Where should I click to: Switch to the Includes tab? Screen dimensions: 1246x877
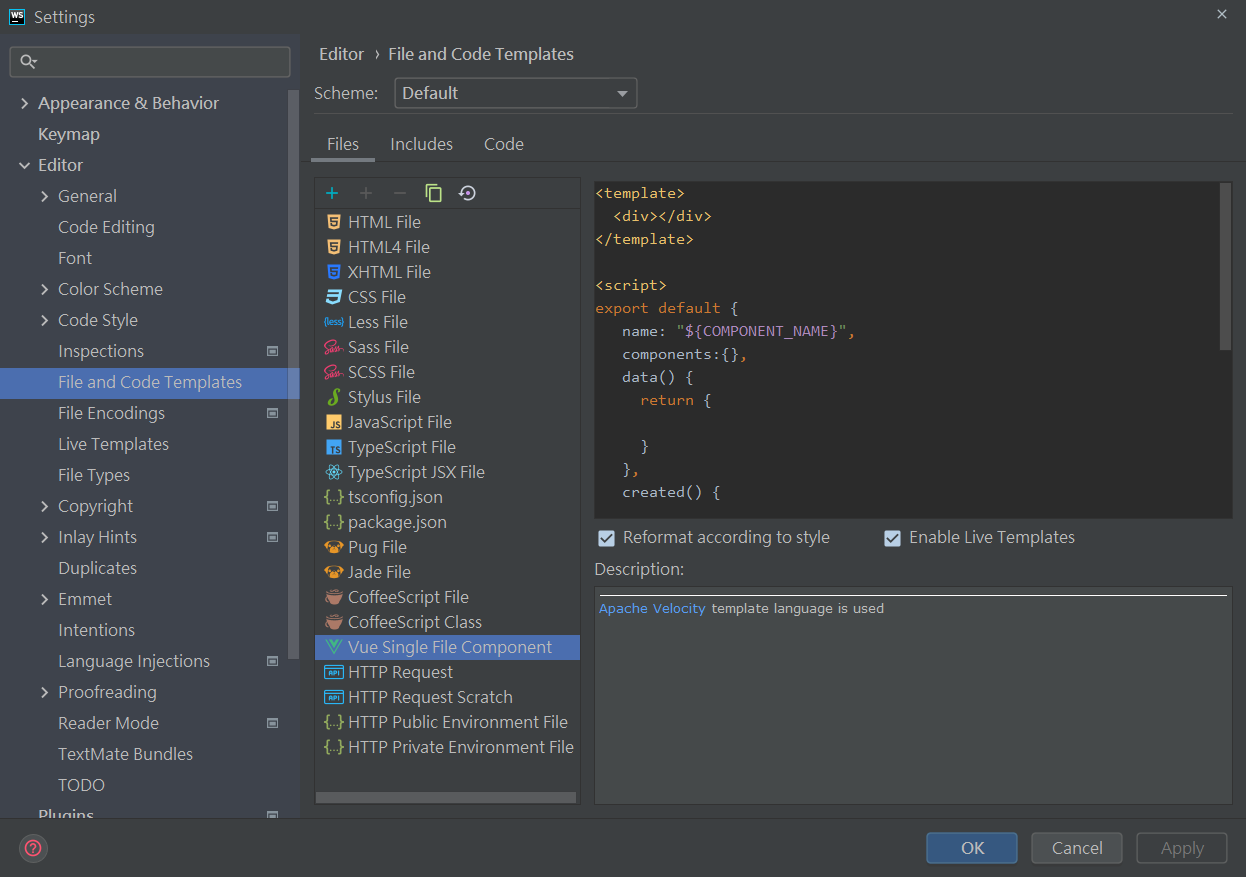click(x=421, y=144)
